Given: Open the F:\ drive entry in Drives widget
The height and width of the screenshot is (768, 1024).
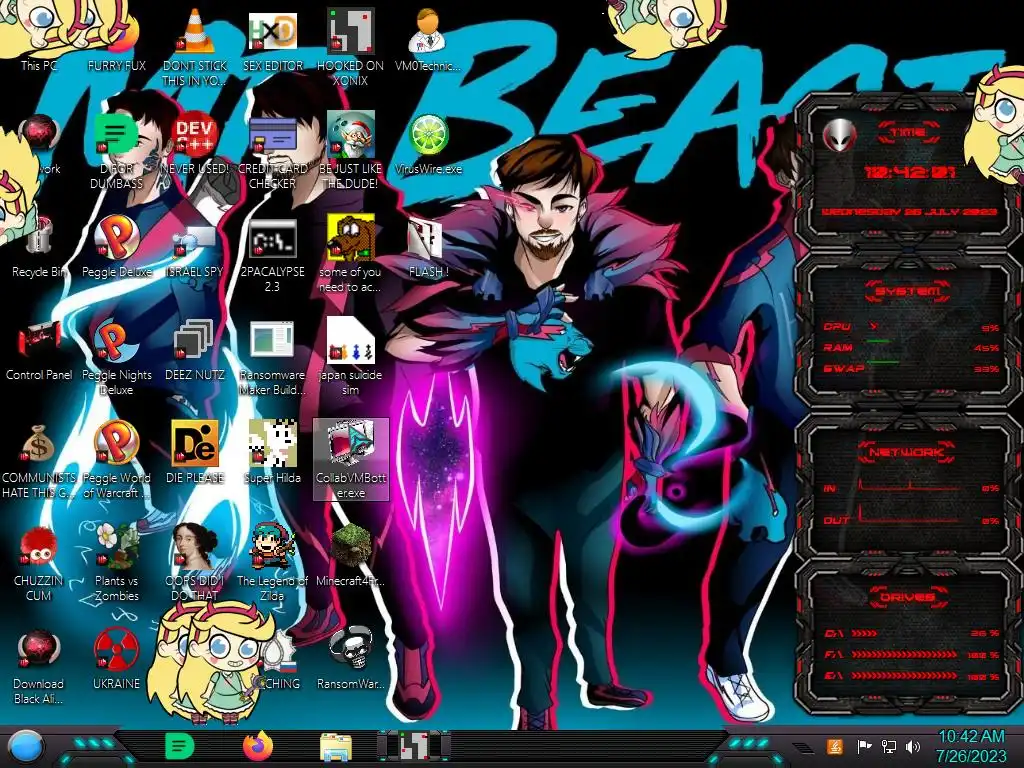Looking at the screenshot, I should (x=912, y=654).
